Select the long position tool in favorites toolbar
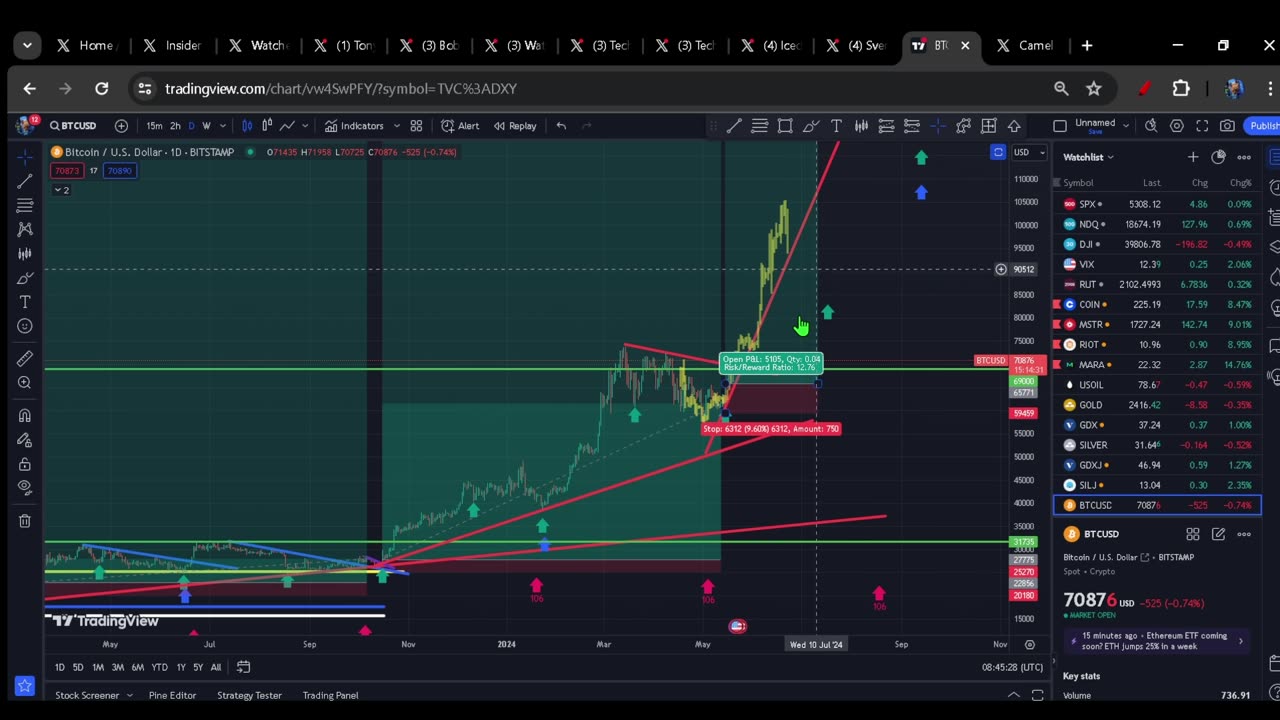This screenshot has width=1280, height=720. 887,126
